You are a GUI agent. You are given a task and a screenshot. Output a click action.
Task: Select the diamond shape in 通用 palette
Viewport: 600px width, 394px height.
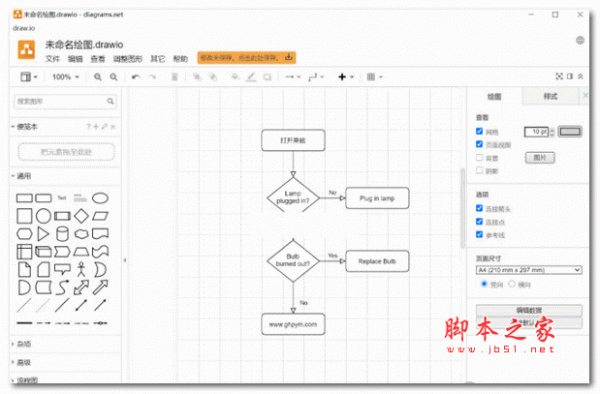(81, 216)
